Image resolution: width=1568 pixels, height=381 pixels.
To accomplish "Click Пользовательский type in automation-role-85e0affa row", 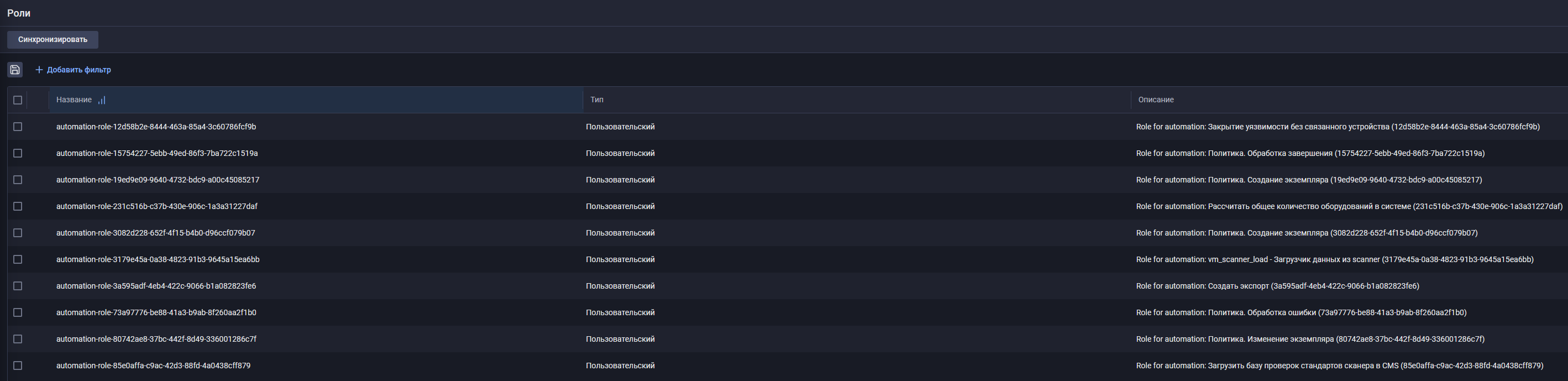I will pyautogui.click(x=620, y=366).
